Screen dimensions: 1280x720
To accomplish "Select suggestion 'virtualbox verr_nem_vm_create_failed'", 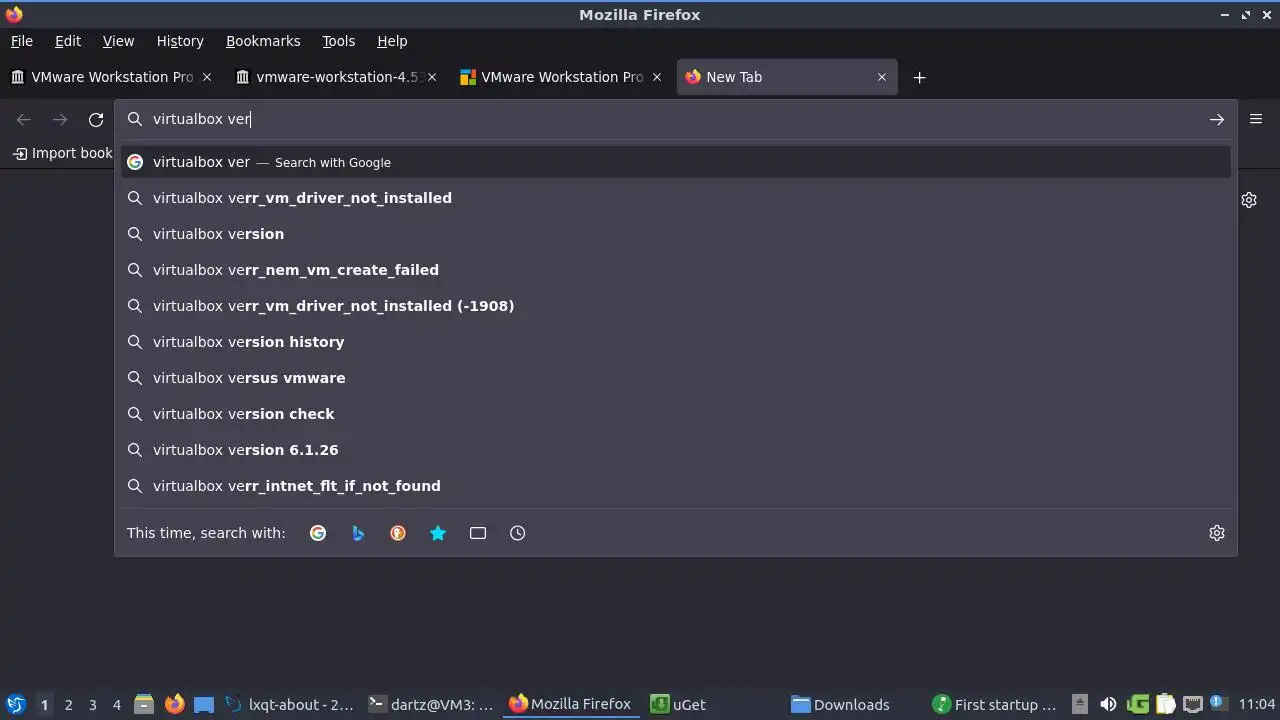I will tap(676, 270).
